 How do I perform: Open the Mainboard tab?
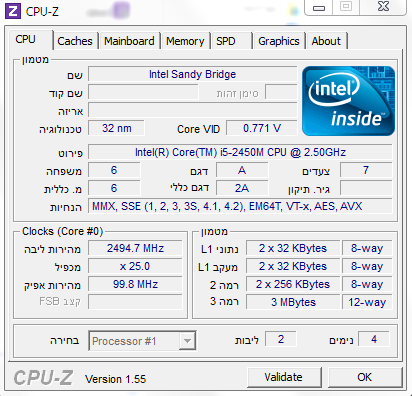click(x=129, y=41)
